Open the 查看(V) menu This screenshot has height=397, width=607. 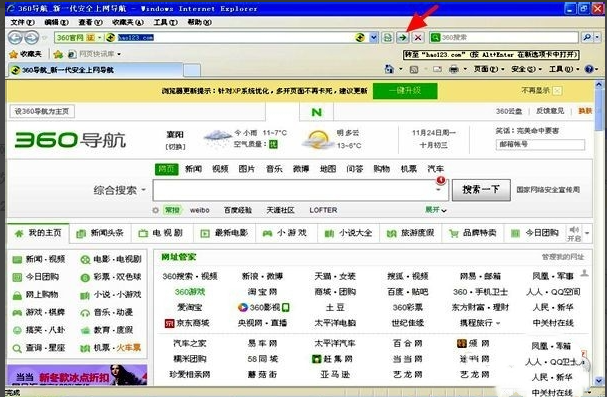(91, 22)
